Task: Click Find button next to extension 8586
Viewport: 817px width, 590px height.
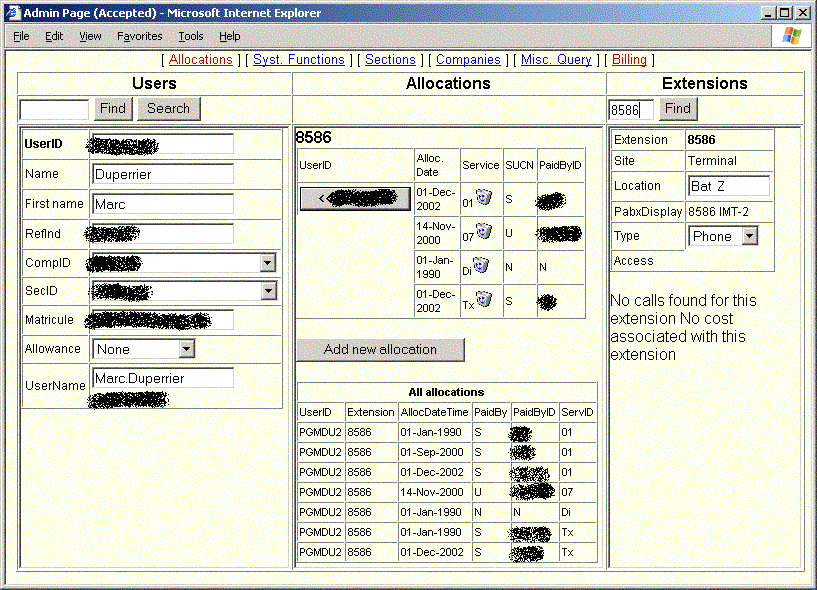Action: point(677,108)
